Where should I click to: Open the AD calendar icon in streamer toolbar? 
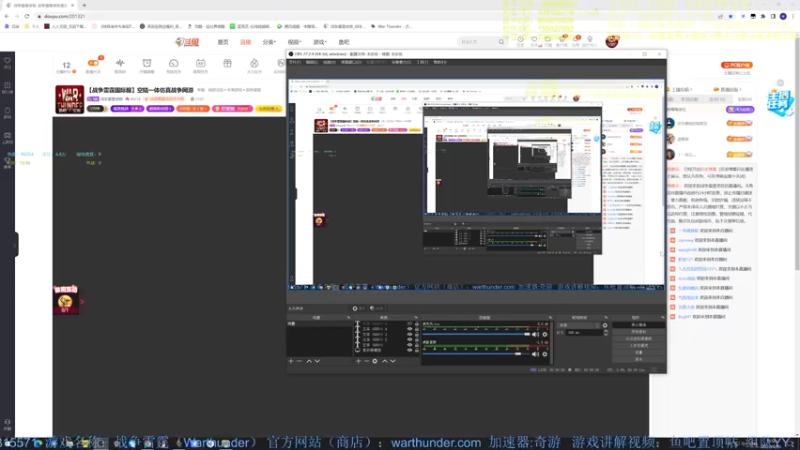click(x=201, y=63)
